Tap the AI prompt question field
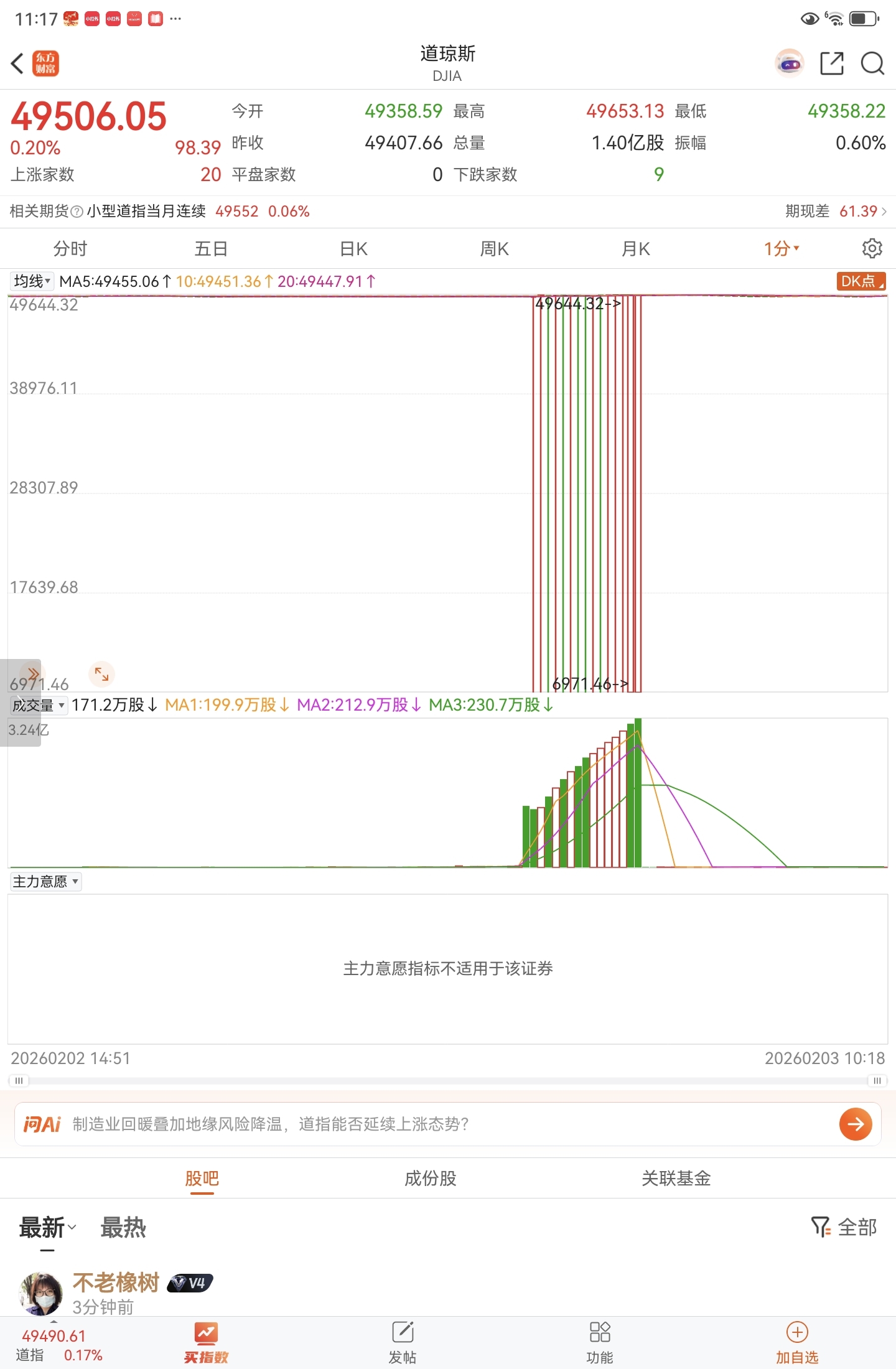The image size is (896, 1369). (x=448, y=1124)
